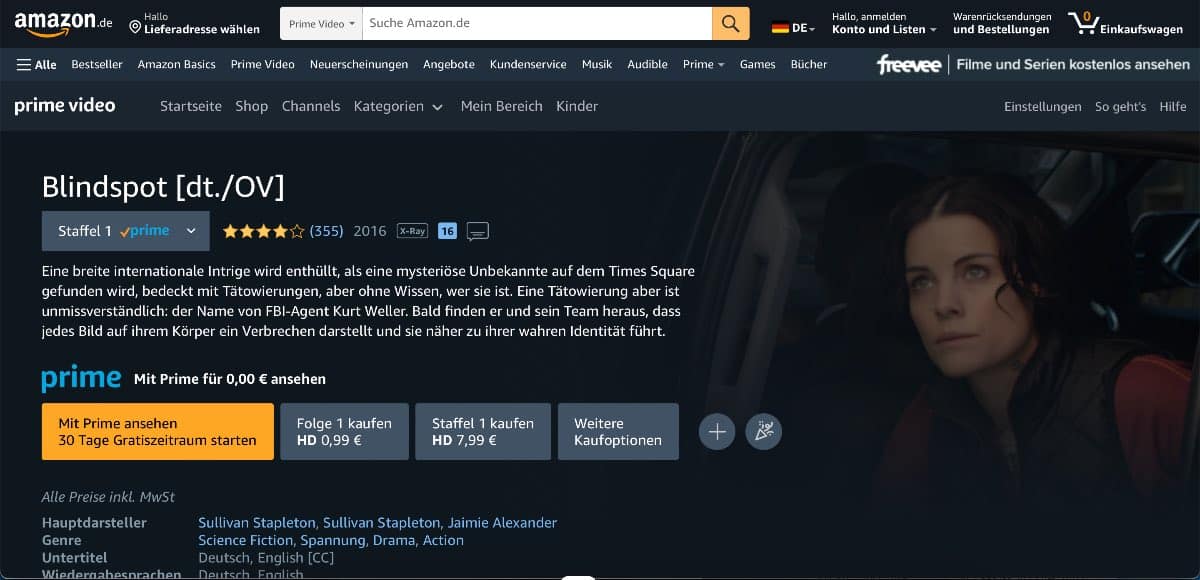Click the year 2016 text
The image size is (1200, 580).
[370, 231]
